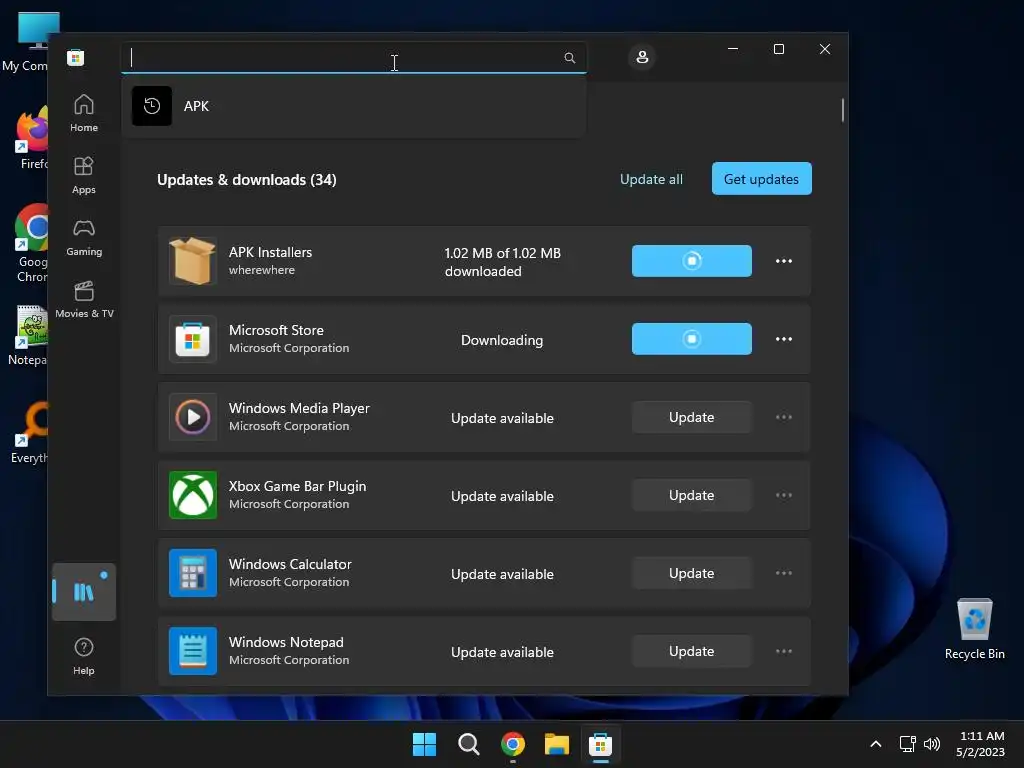Click the Windows Calculator title text
Screen dimensions: 1024x768
tap(290, 564)
